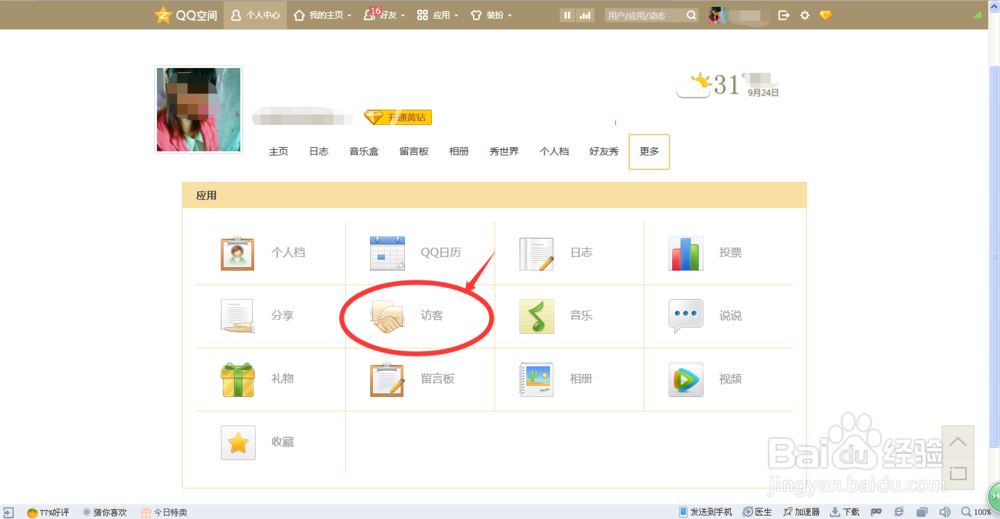Switch to the 音乐盒 tab

[x=364, y=152]
